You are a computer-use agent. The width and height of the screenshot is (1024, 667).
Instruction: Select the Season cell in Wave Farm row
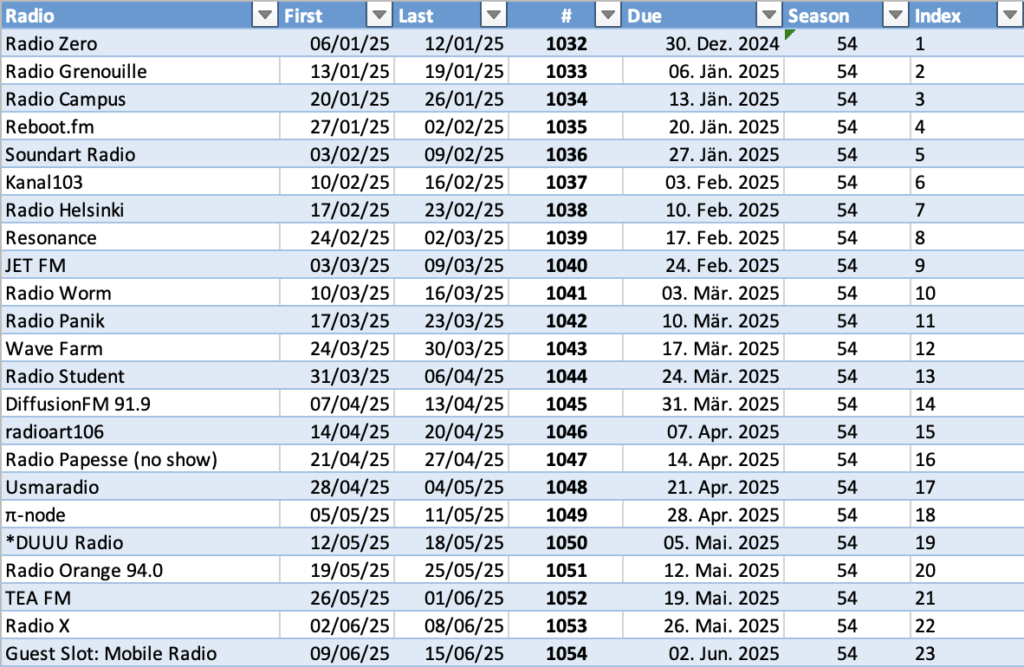click(847, 349)
